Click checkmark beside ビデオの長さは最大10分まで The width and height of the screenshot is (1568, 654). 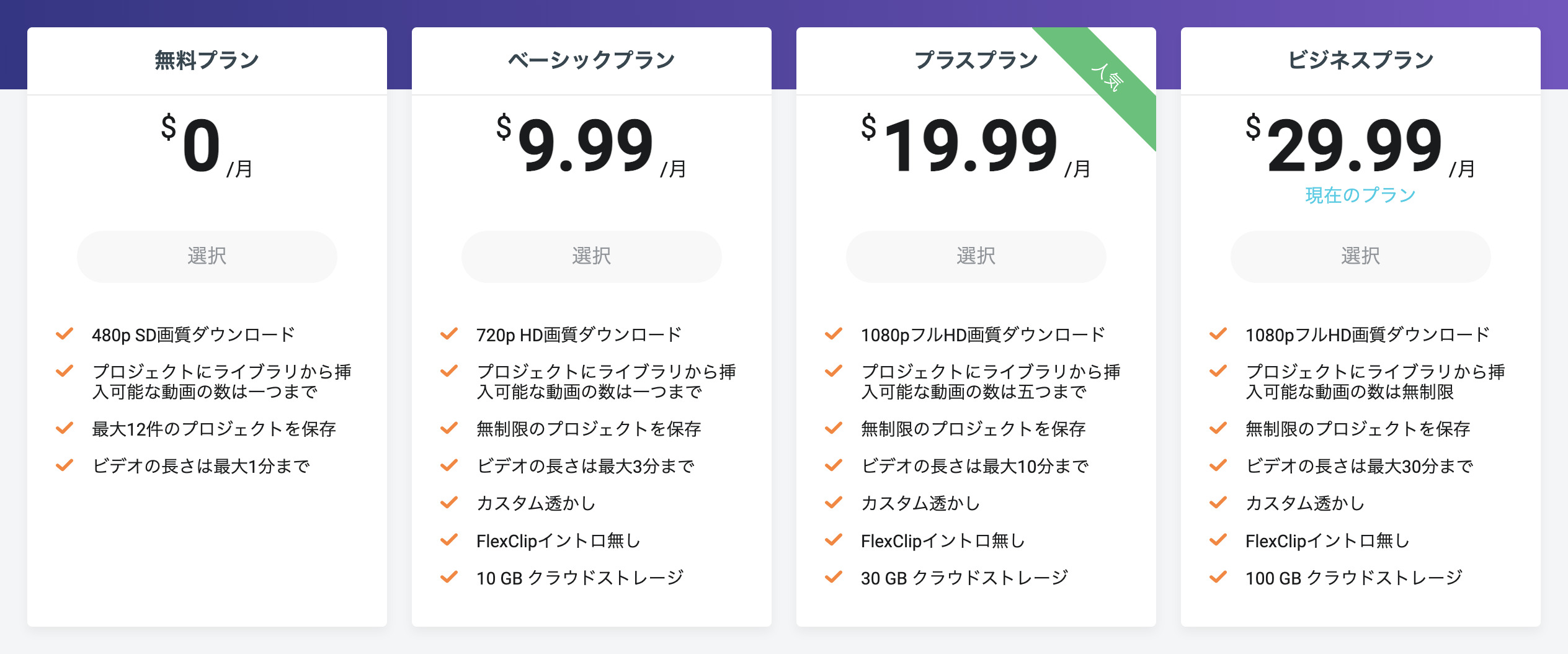(834, 466)
